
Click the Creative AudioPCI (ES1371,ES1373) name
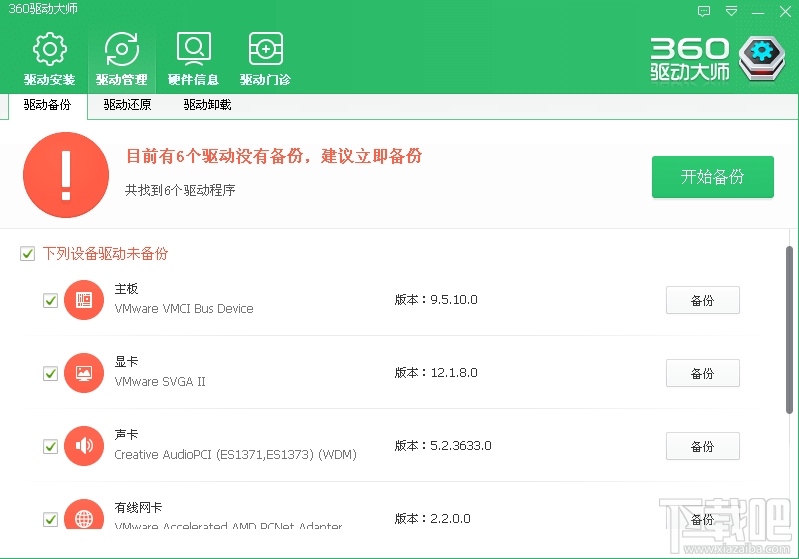235,455
